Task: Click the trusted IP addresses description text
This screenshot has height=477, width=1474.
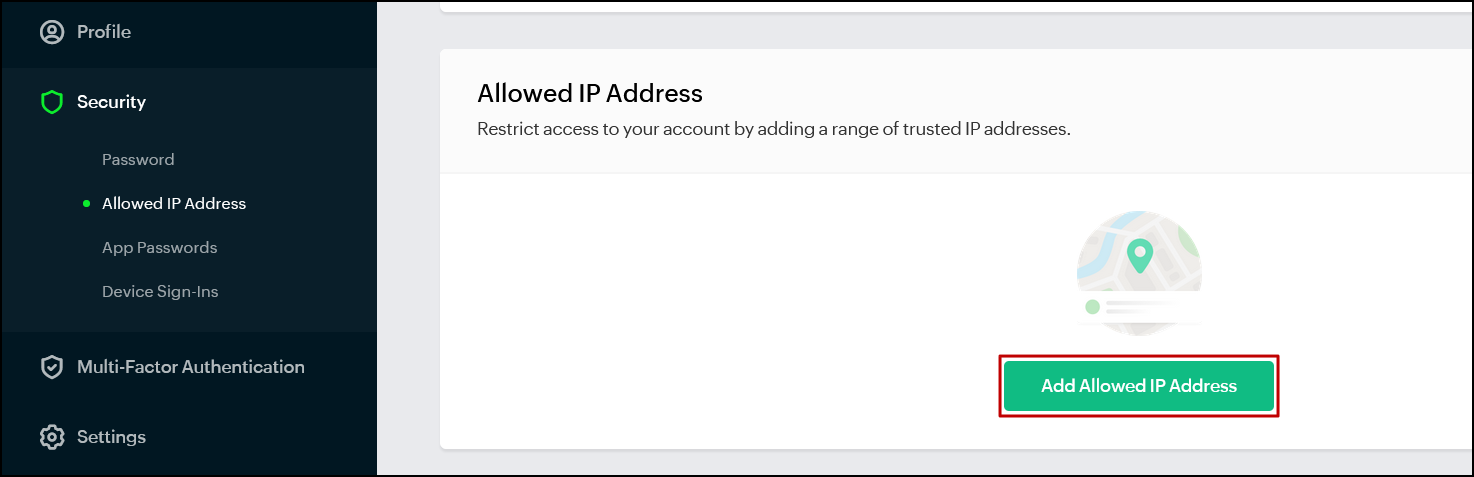Action: pos(773,129)
